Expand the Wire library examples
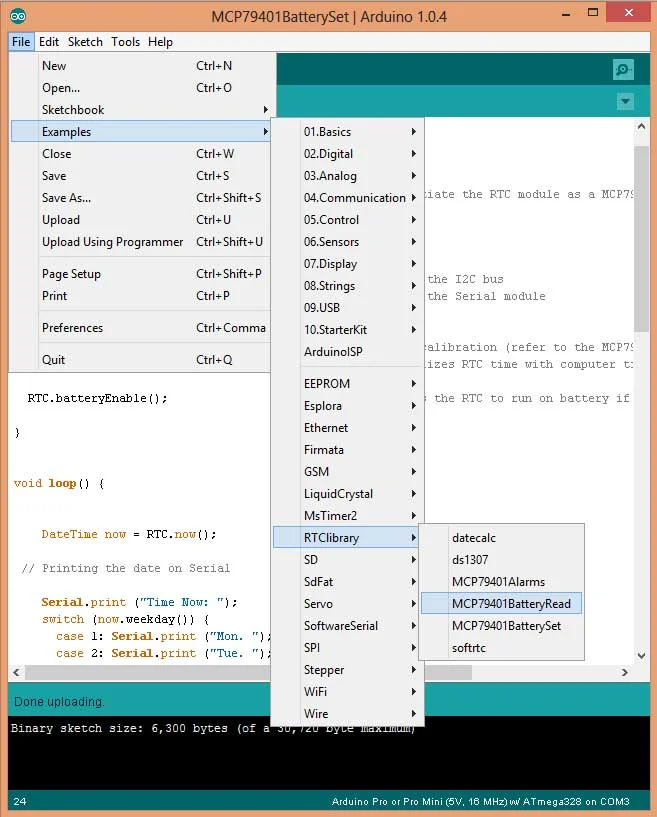The image size is (657, 817). (348, 713)
